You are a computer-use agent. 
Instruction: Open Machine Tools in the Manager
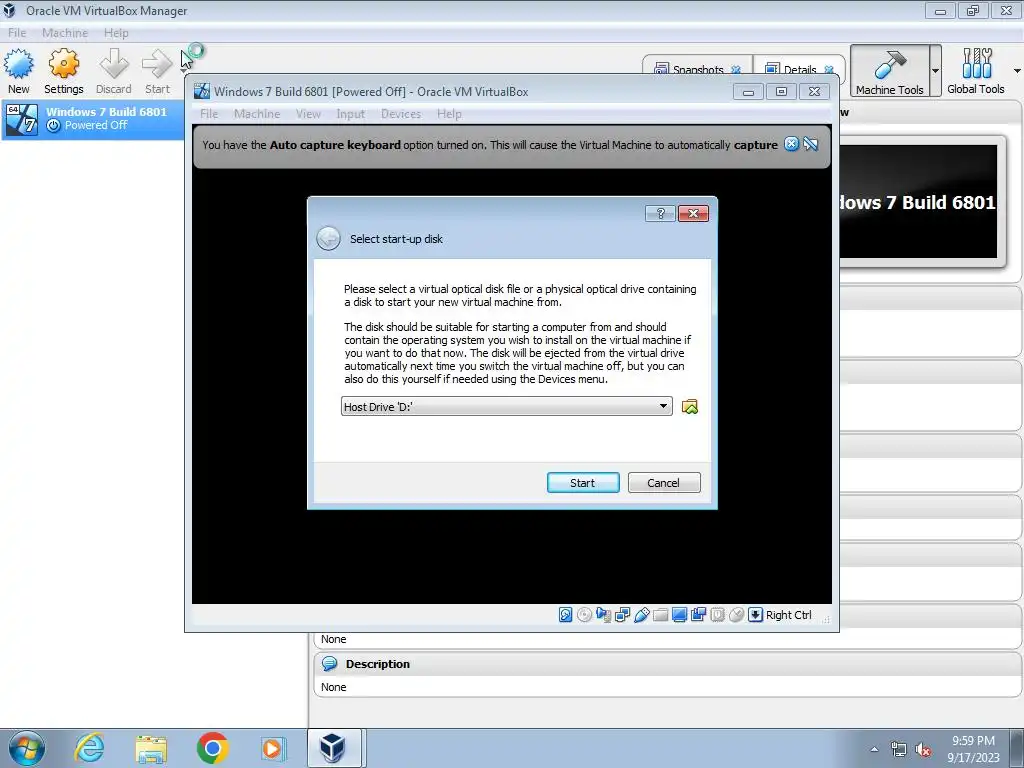[x=889, y=71]
